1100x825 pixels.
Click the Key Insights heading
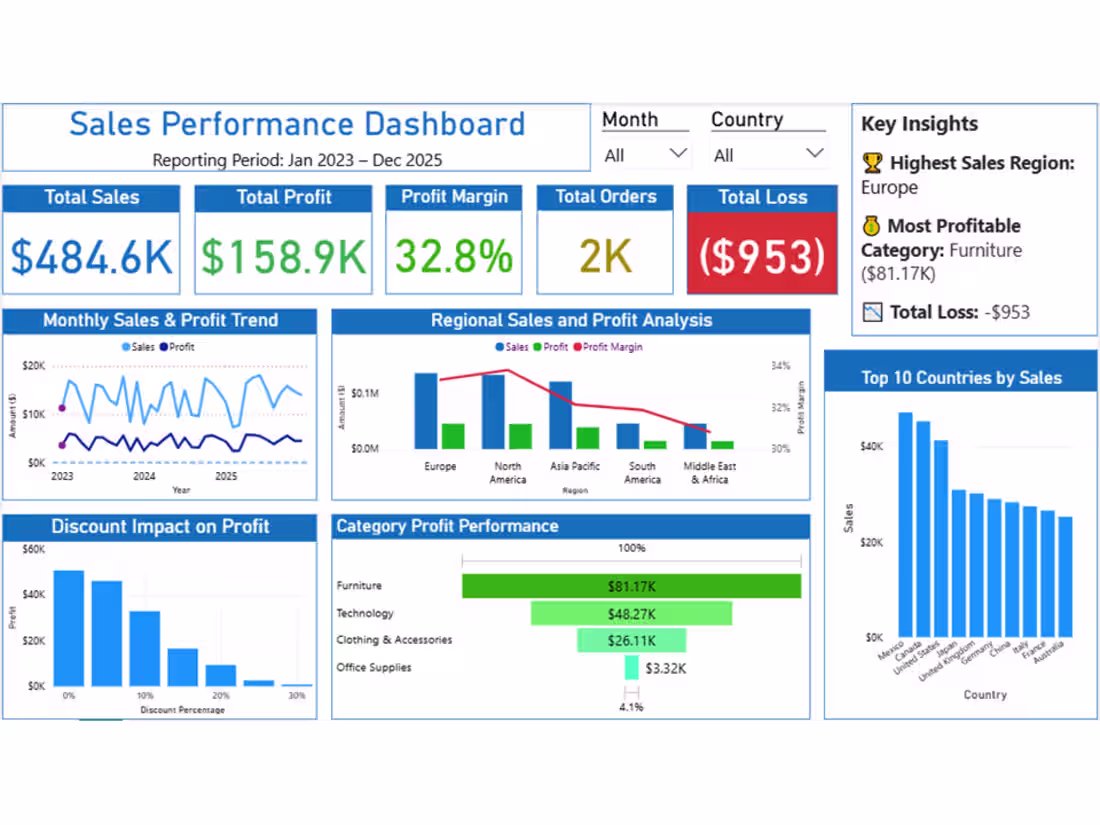pyautogui.click(x=920, y=123)
